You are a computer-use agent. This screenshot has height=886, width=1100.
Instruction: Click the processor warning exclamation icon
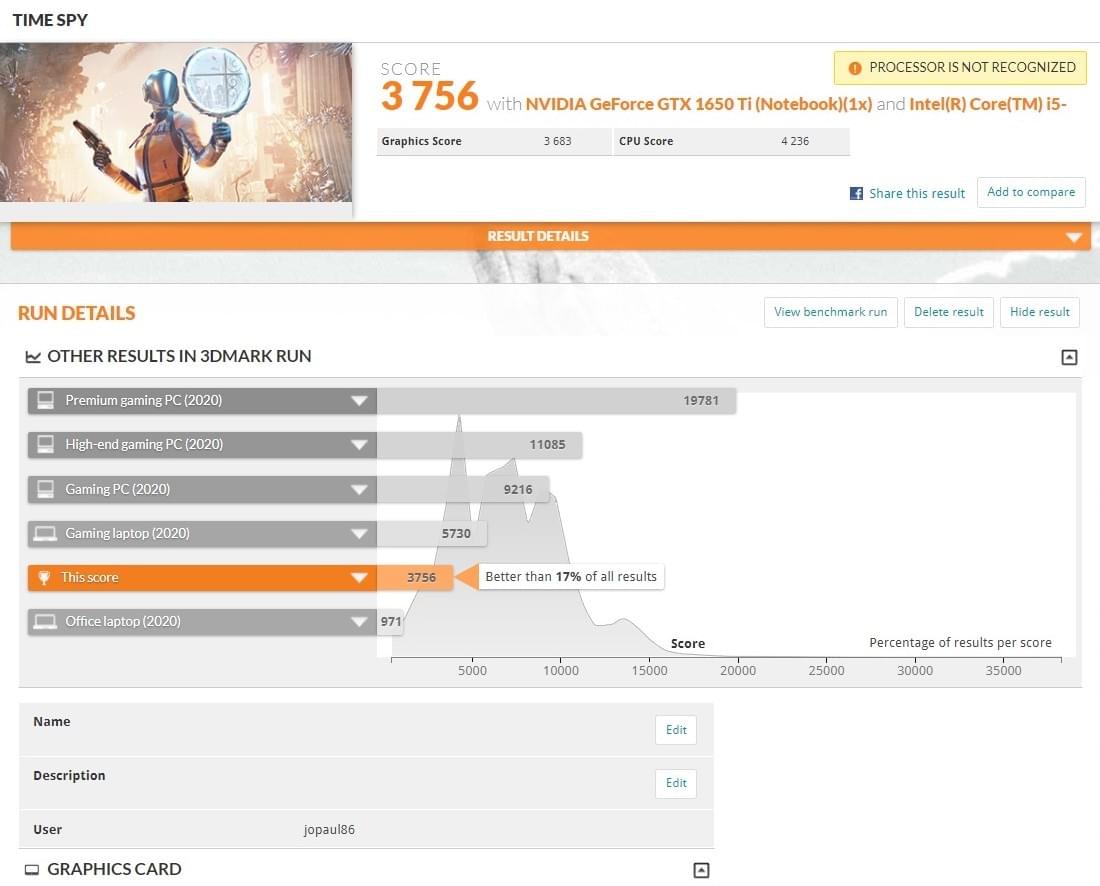854,68
